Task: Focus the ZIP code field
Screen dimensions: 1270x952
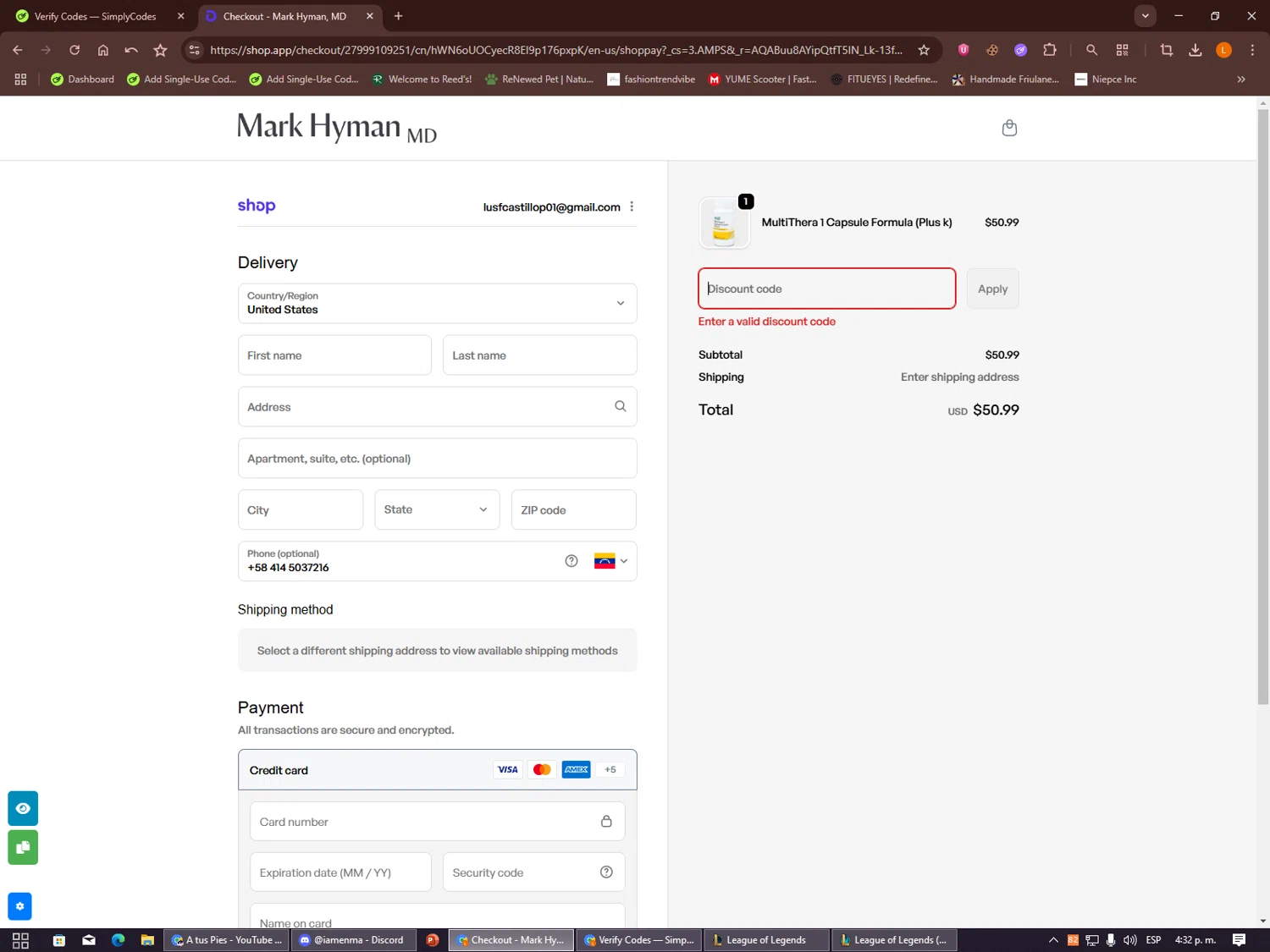Action: [x=574, y=509]
